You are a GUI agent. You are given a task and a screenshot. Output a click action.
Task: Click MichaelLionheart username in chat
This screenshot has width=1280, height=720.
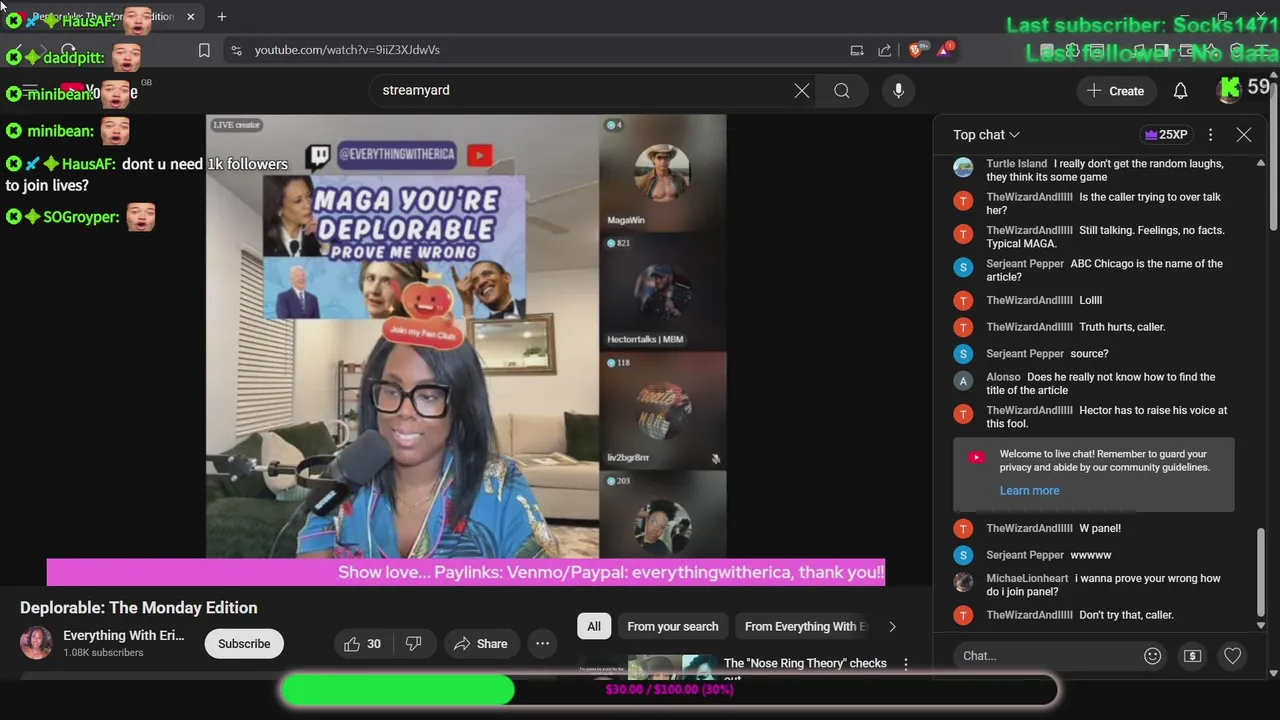[x=1027, y=579]
